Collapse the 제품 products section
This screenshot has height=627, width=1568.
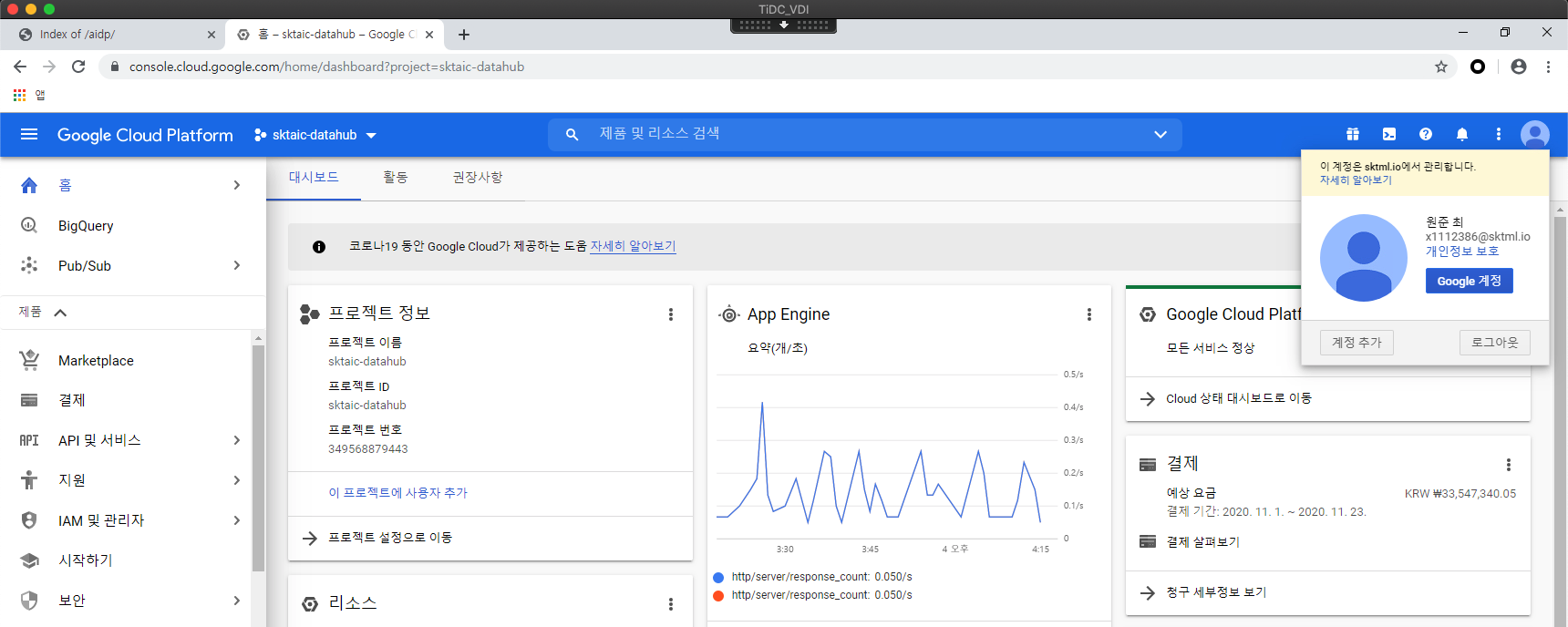(x=60, y=313)
